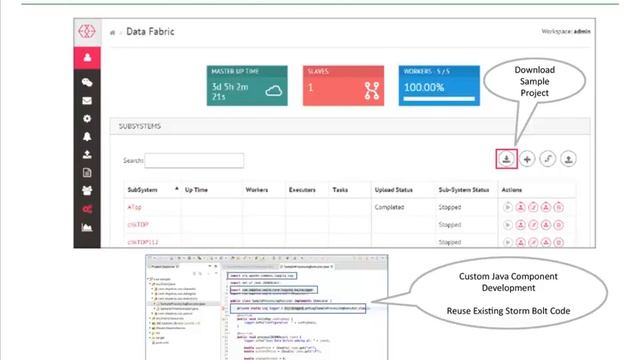Image resolution: width=640 pixels, height=360 pixels.
Task: Click the 3d 5h 2m 21s uptime value
Action: [230, 92]
